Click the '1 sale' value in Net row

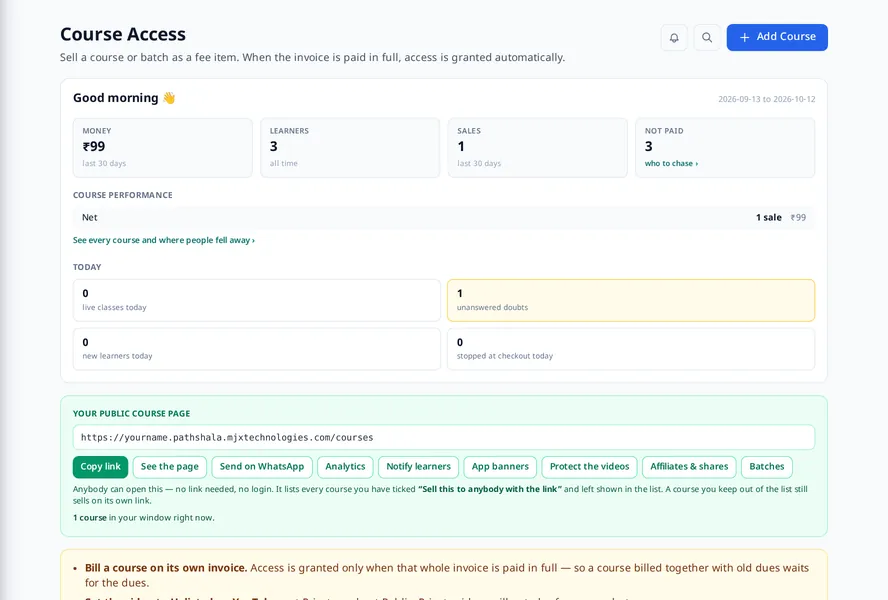(x=769, y=218)
